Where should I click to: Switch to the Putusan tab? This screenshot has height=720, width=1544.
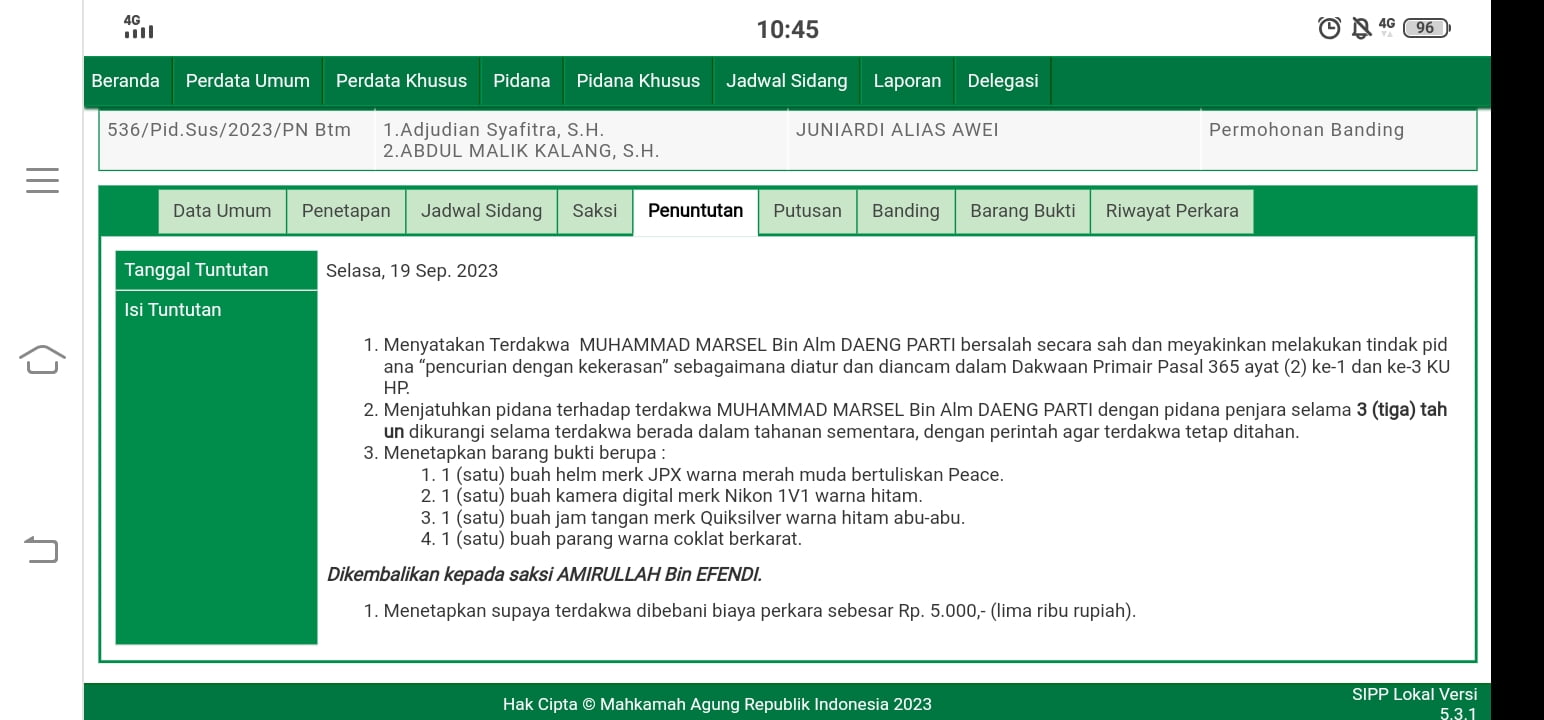pos(807,211)
